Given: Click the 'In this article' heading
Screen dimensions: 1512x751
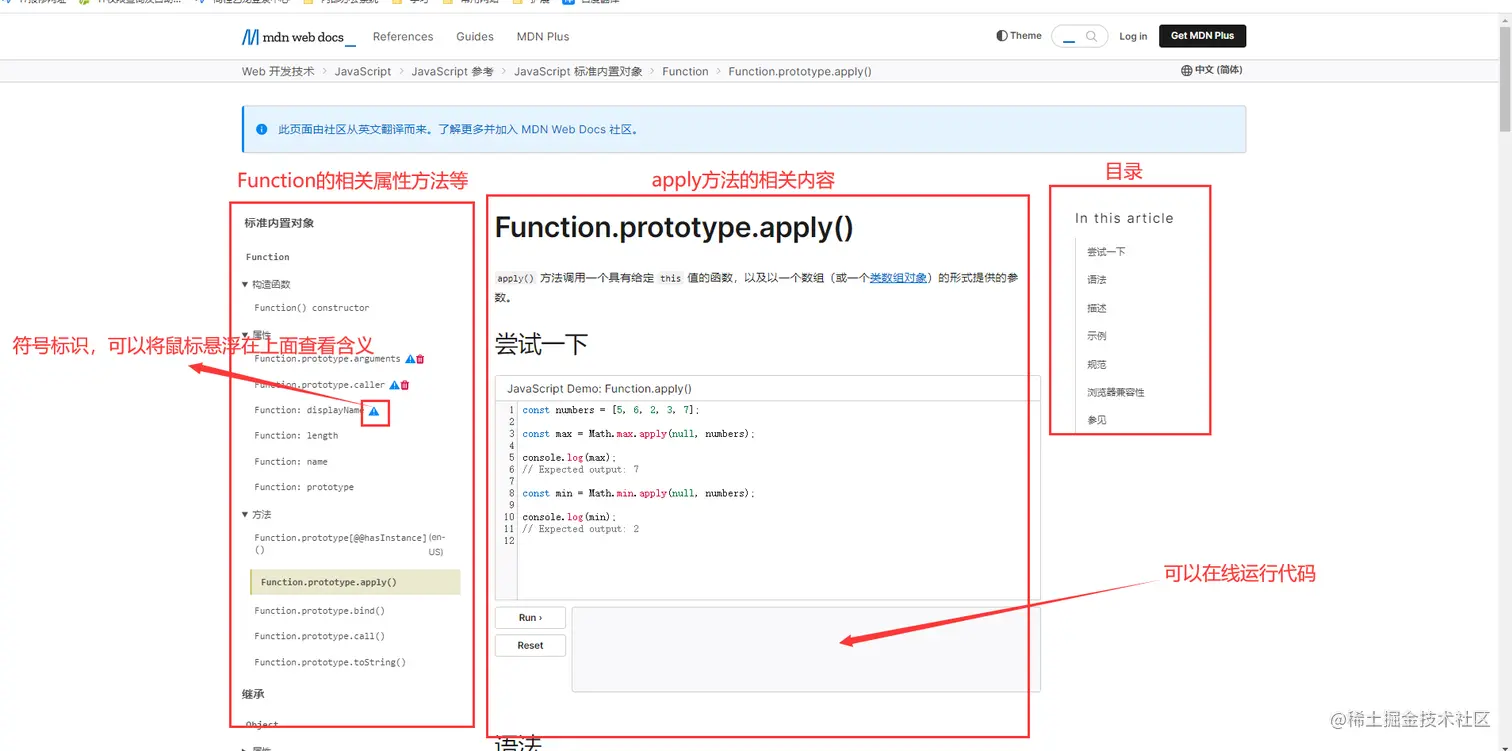Looking at the screenshot, I should coord(1124,218).
